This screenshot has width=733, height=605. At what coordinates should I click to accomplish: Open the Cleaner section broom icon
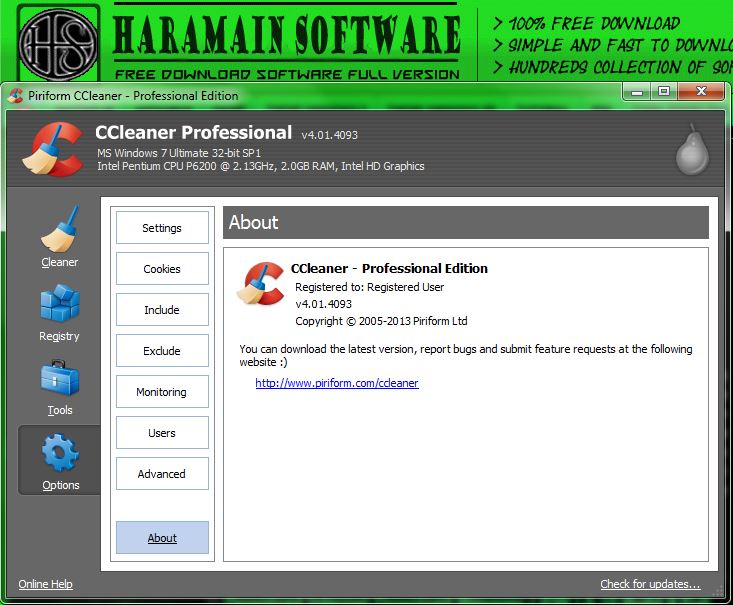click(x=60, y=230)
